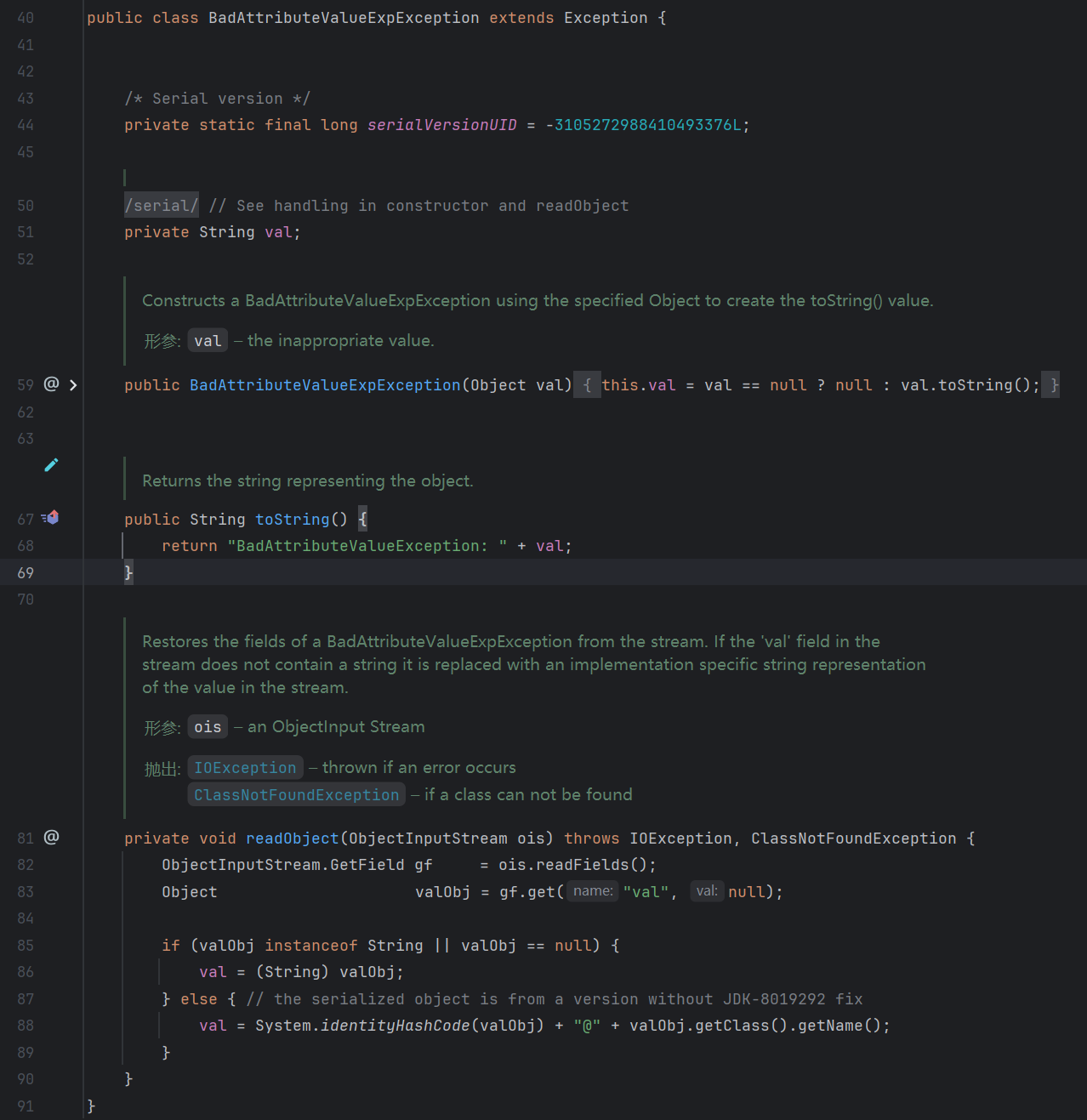
Task: Click the @ gutter icon beside constructor line 59
Action: point(51,384)
